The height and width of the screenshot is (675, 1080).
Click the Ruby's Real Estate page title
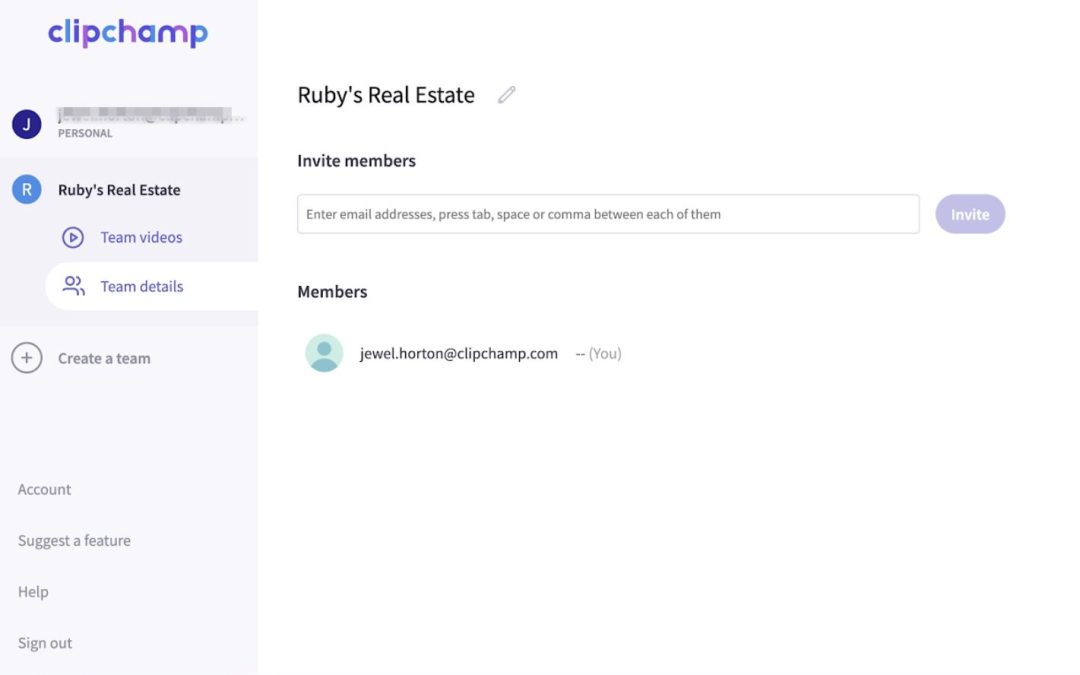[386, 95]
